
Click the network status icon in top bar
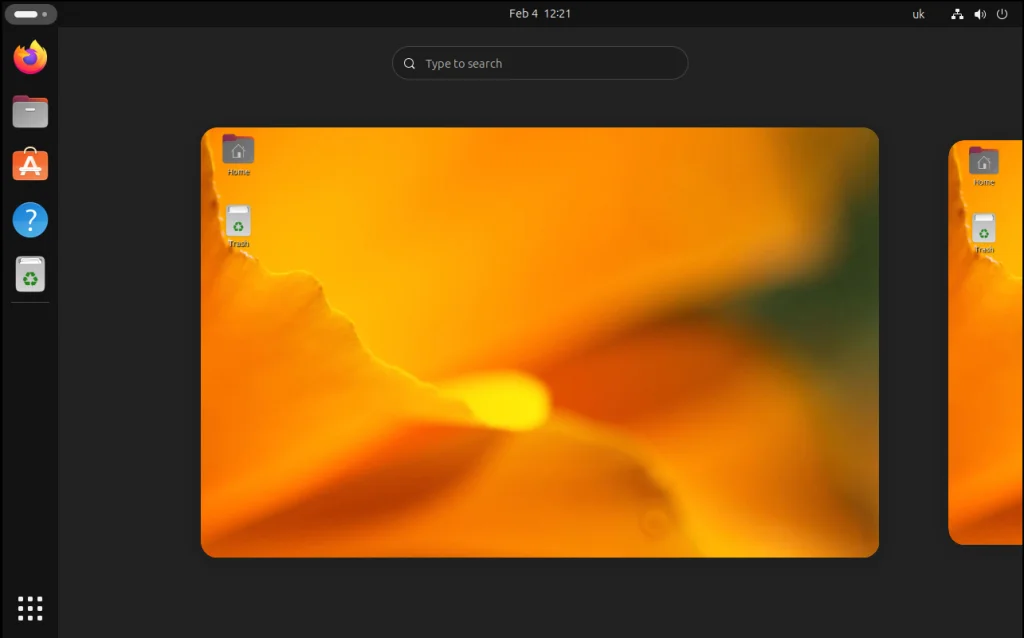(x=957, y=14)
